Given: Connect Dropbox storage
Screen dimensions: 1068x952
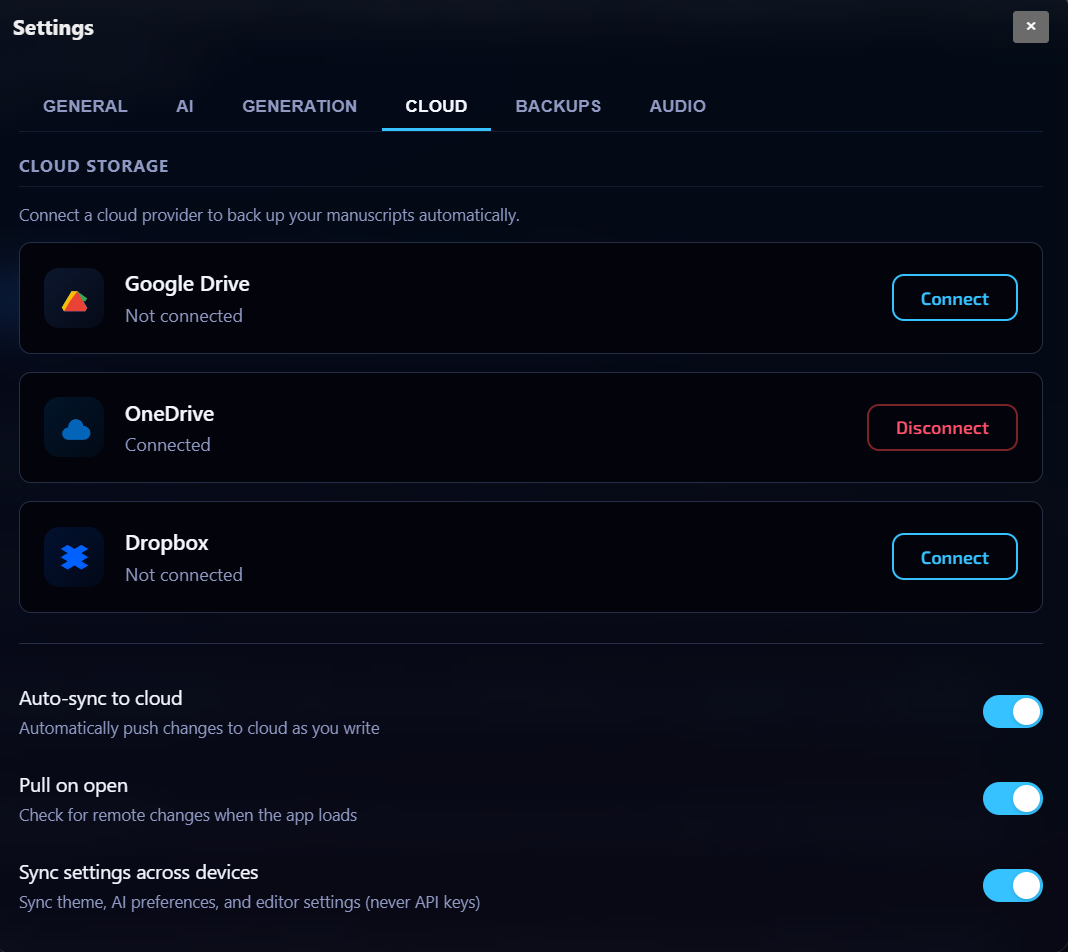Looking at the screenshot, I should pos(954,557).
